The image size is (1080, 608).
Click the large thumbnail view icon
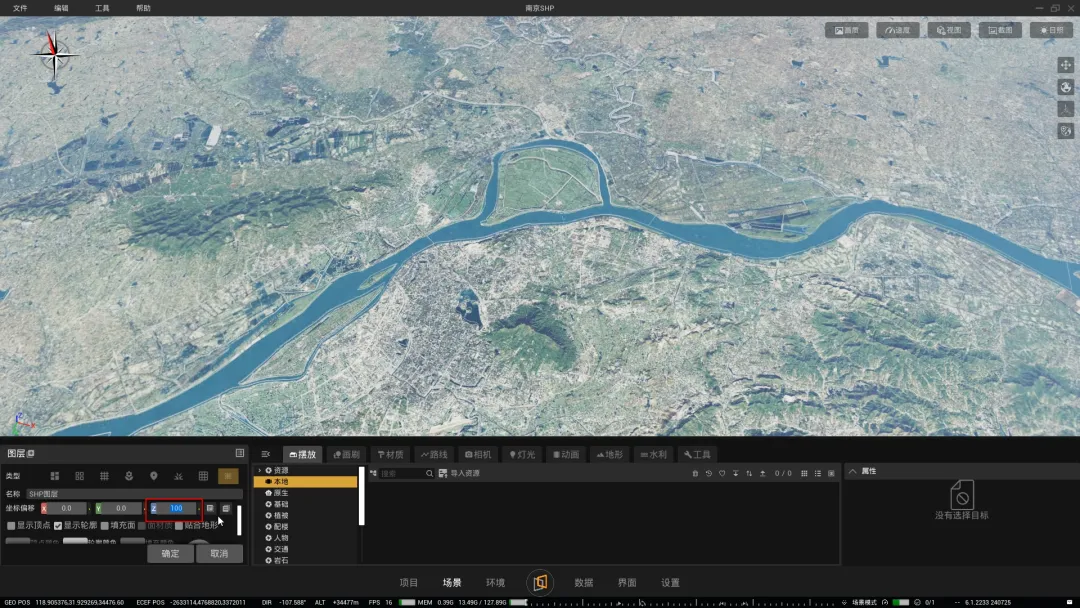[831, 473]
